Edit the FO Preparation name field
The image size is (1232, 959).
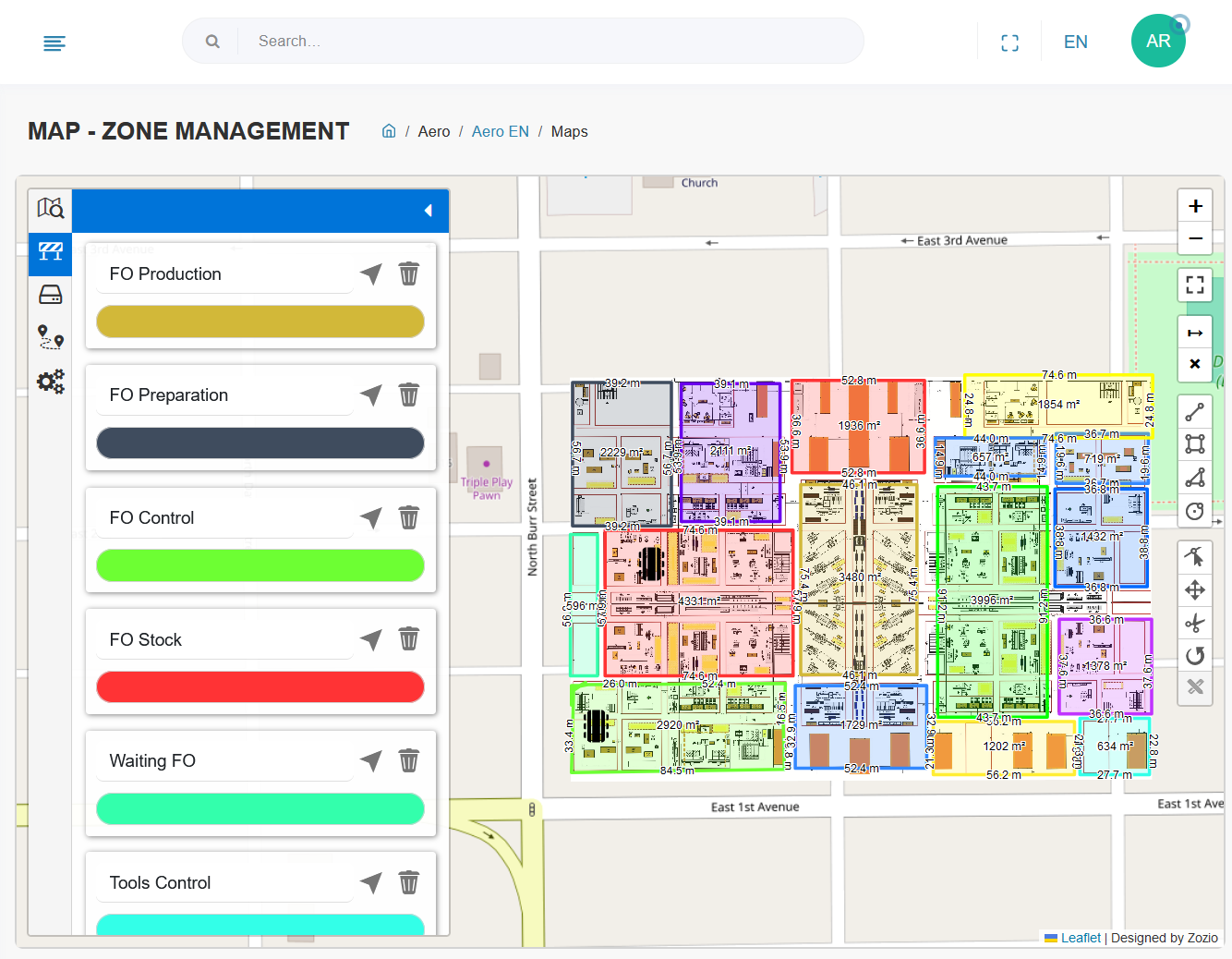click(x=224, y=395)
